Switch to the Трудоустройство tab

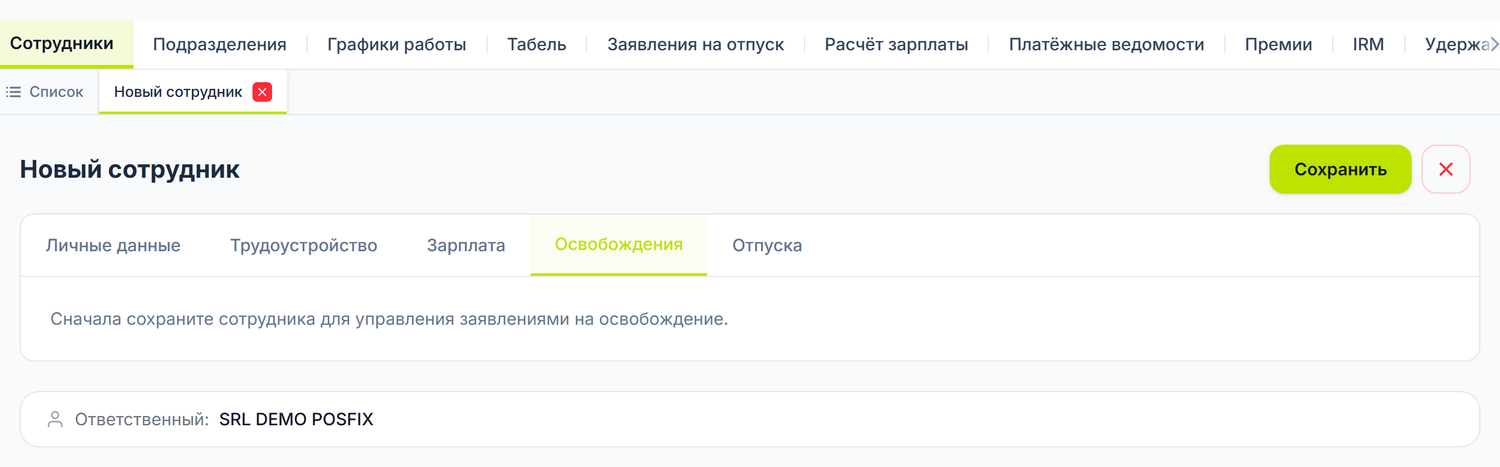pyautogui.click(x=304, y=245)
